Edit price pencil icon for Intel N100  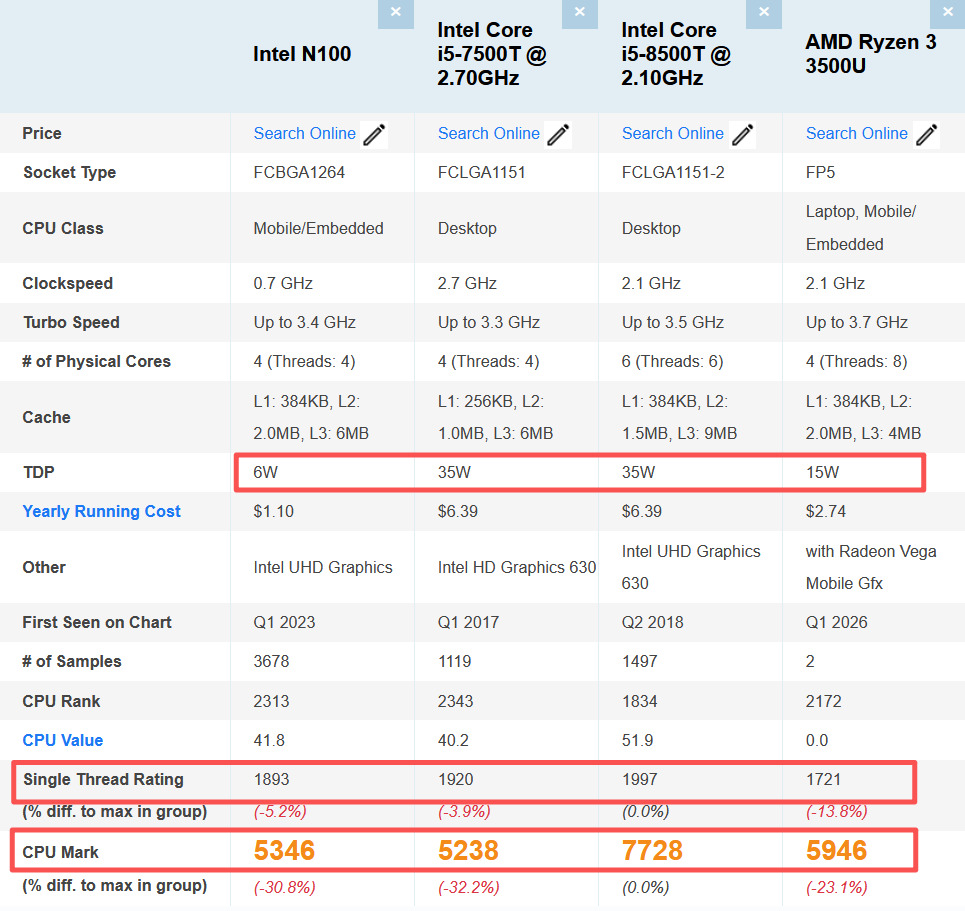374,135
